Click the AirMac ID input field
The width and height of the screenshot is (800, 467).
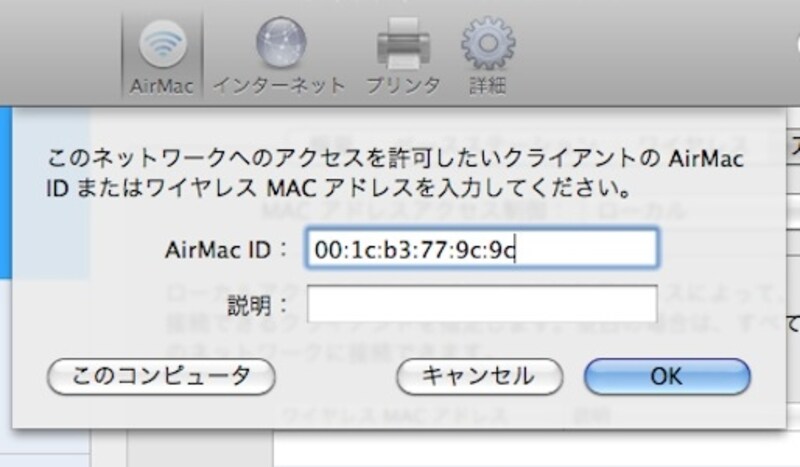click(x=482, y=249)
